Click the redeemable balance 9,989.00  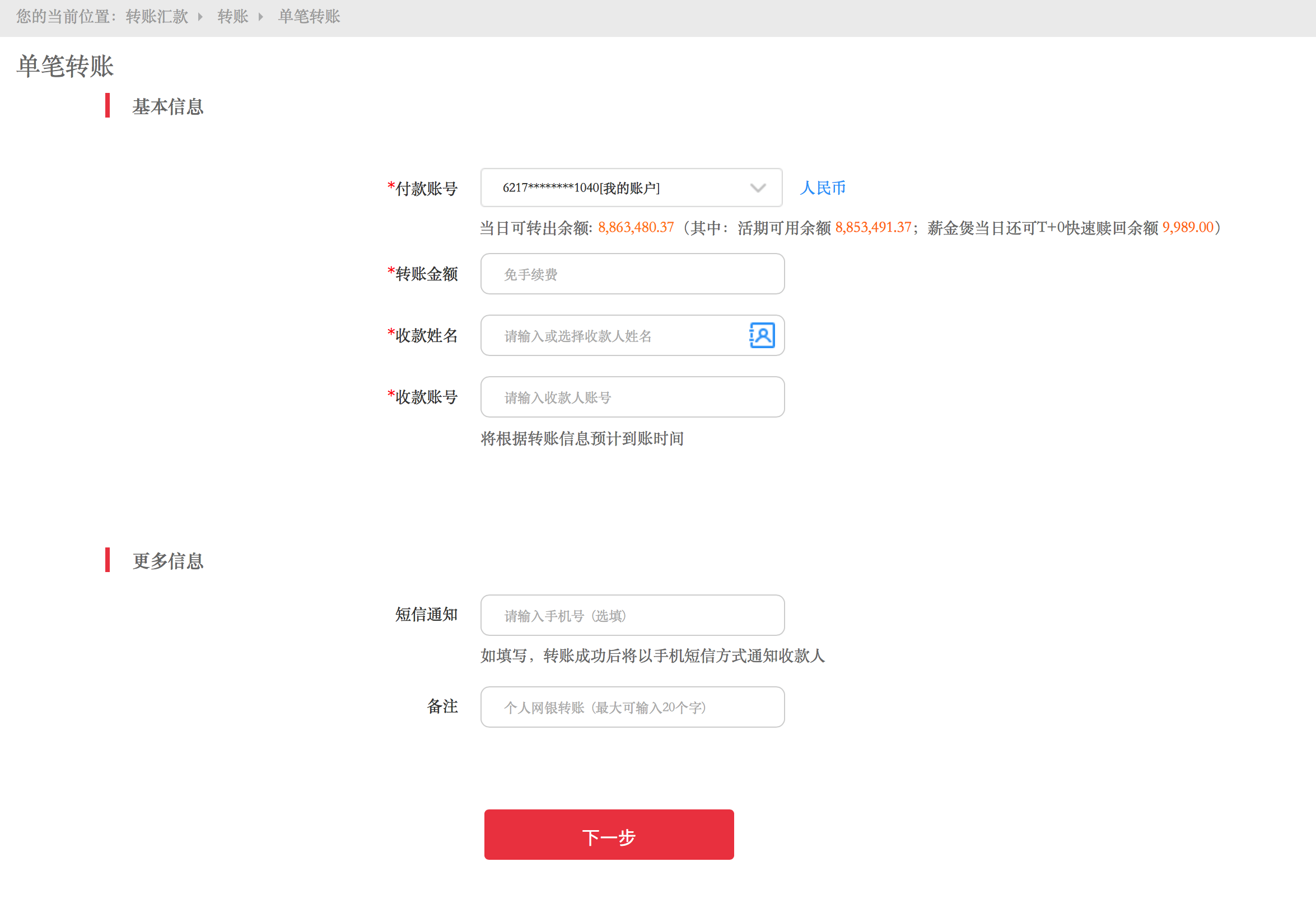pos(1188,227)
